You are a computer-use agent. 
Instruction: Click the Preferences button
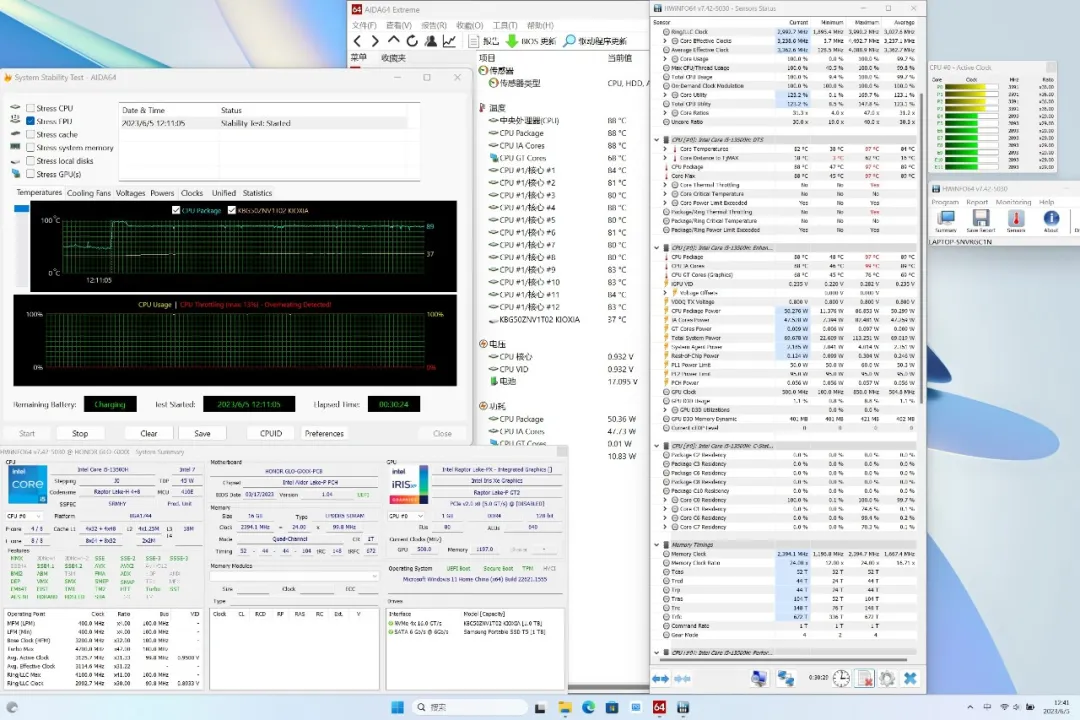tap(324, 433)
